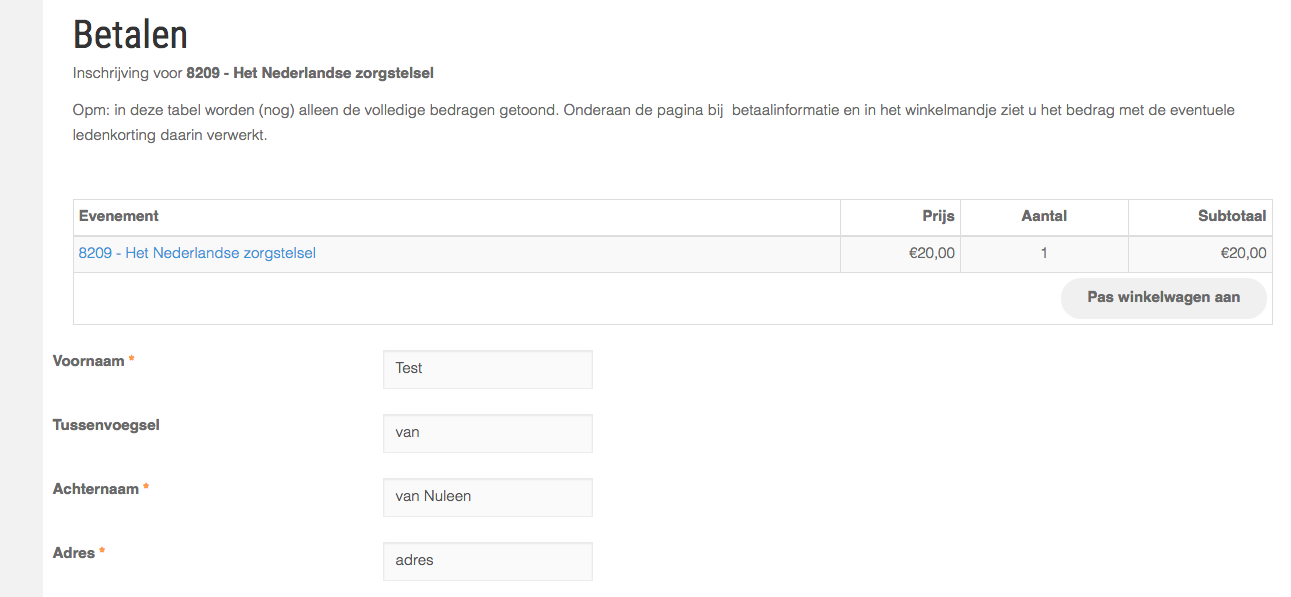Open the 8209 - Het Nederlandse zorgstelsel event link
Screen dimensions: 1291x597
point(197,254)
